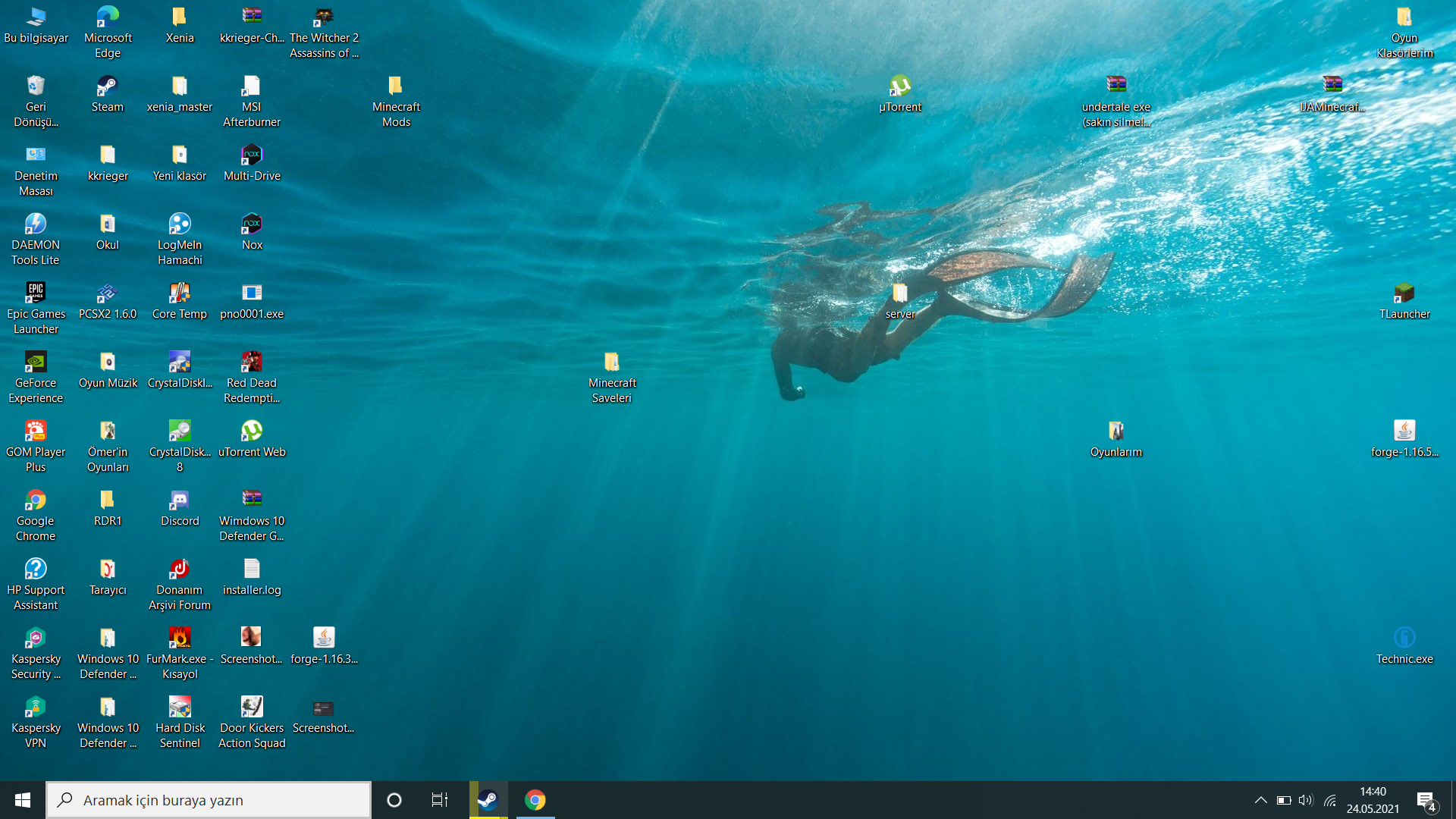The image size is (1456, 819).
Task: Open Cortana from the taskbar
Action: pyautogui.click(x=394, y=800)
